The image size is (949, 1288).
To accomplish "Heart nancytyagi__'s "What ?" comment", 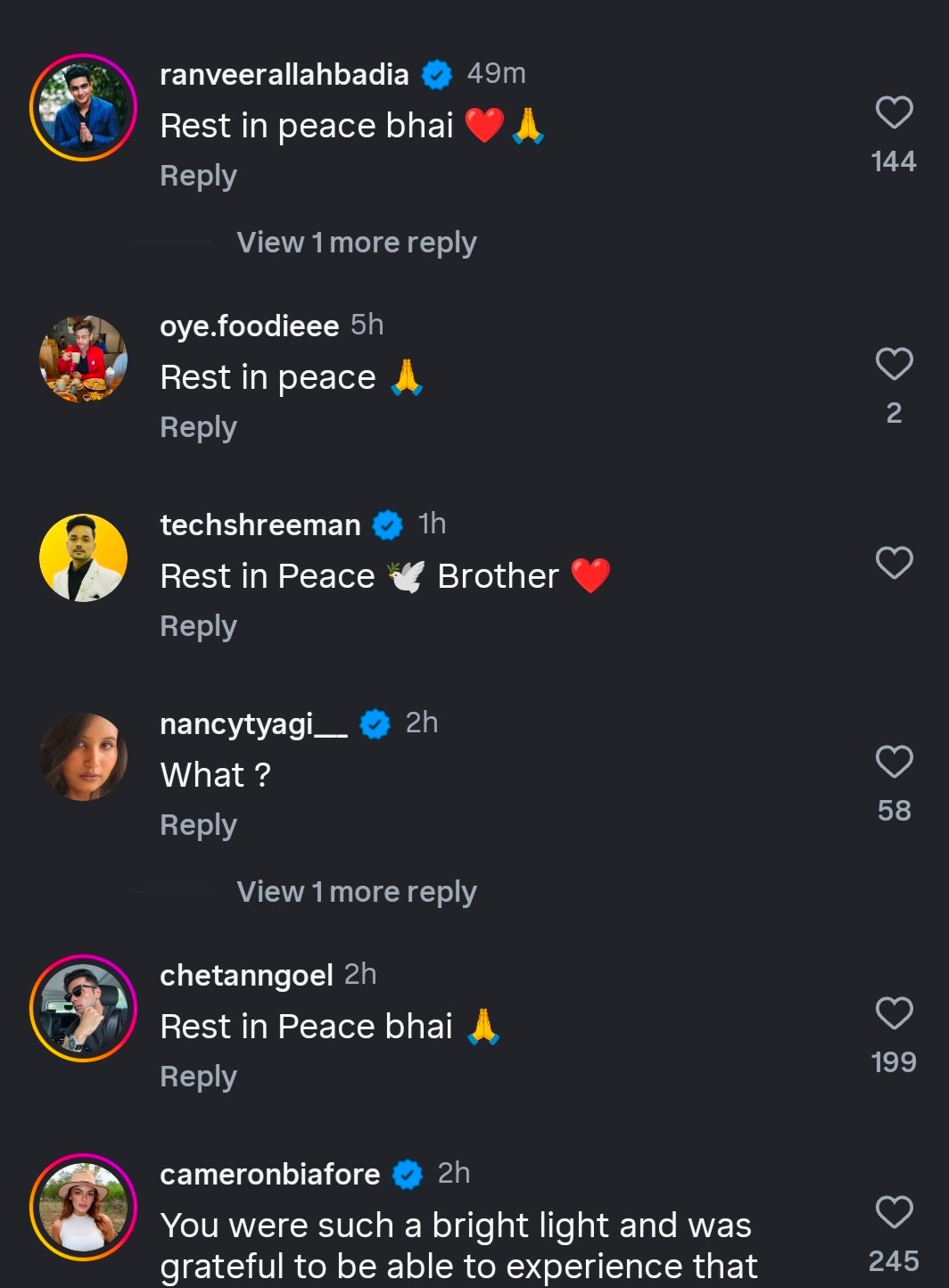I will [x=894, y=762].
